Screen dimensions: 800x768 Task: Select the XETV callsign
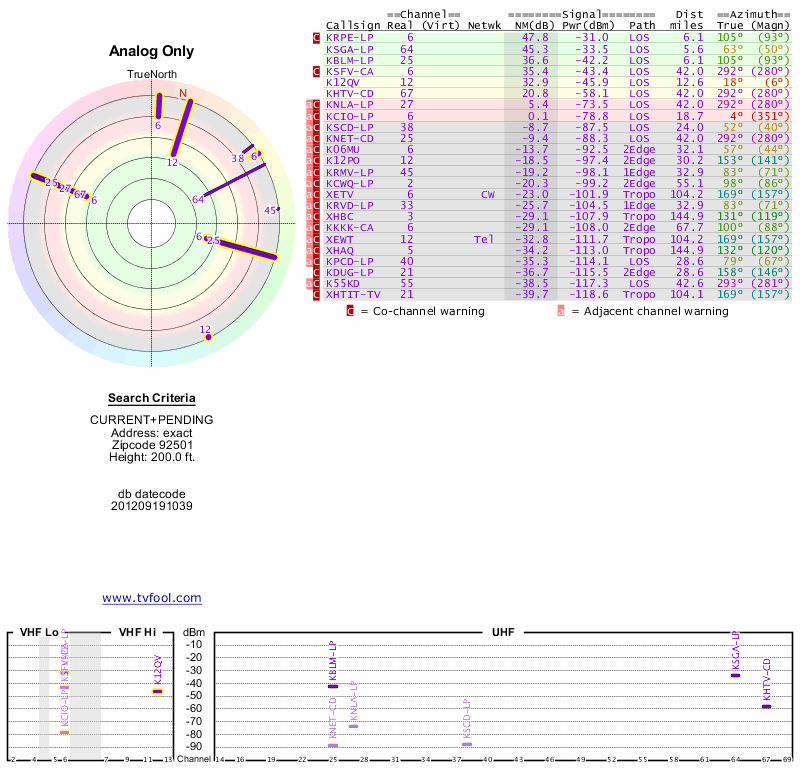tap(339, 194)
